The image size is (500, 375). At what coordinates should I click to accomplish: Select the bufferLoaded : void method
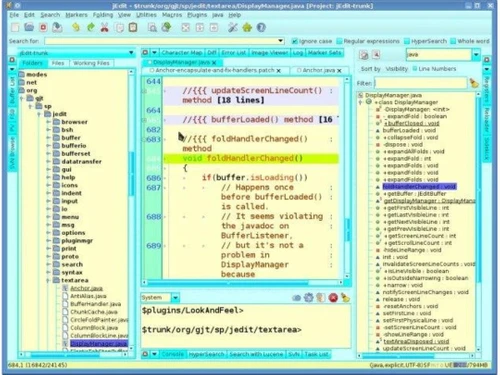[x=409, y=130]
